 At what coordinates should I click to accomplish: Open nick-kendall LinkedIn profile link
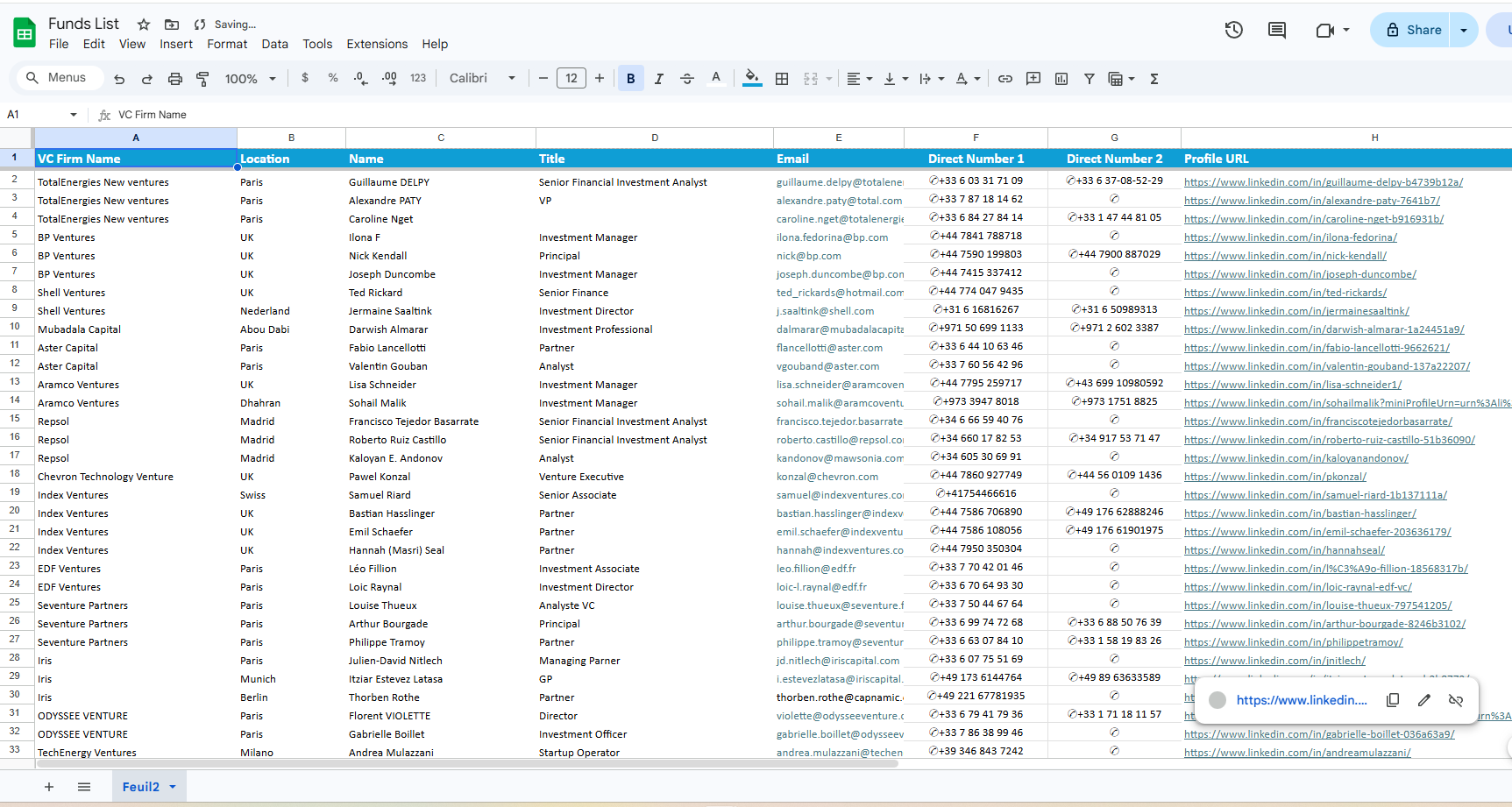[x=1285, y=256]
